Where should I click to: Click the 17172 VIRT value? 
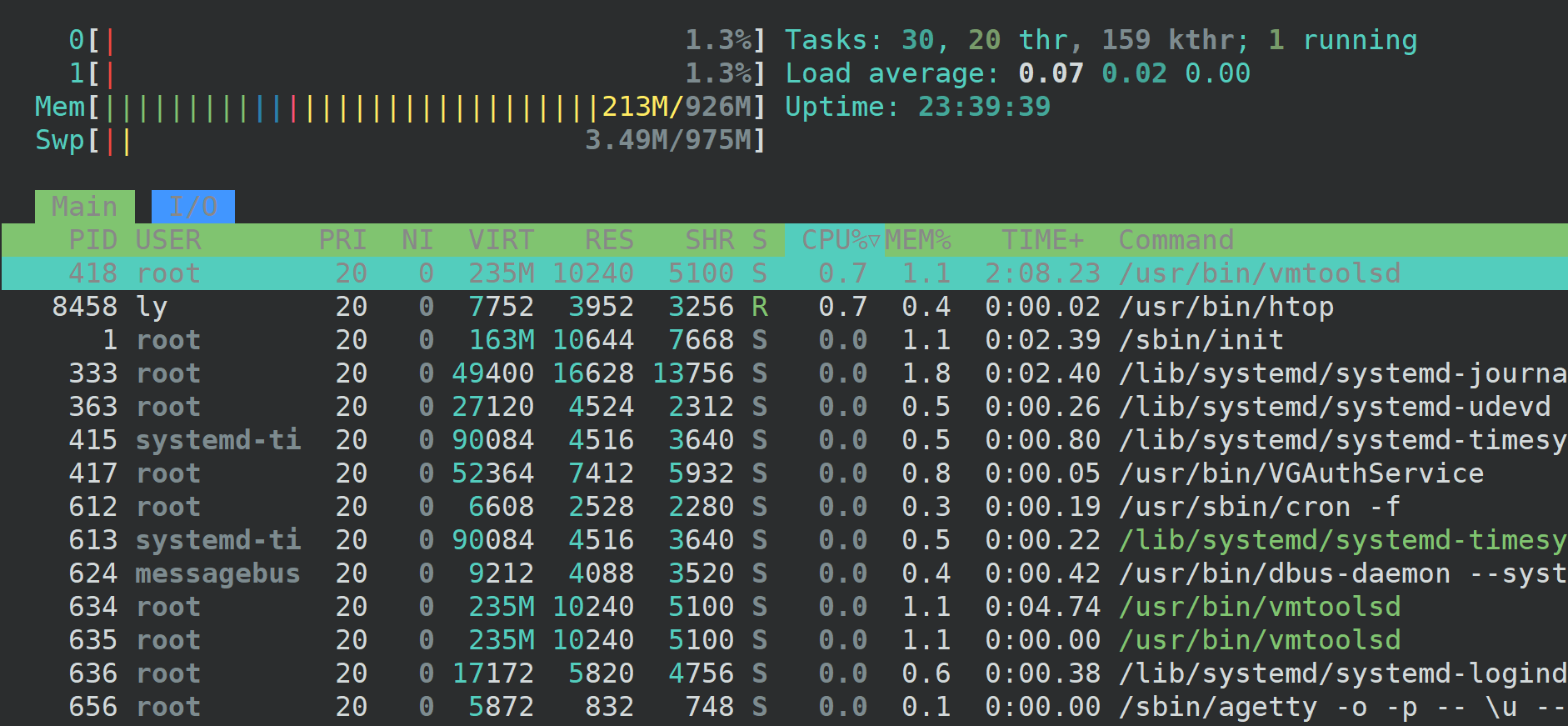[492, 673]
